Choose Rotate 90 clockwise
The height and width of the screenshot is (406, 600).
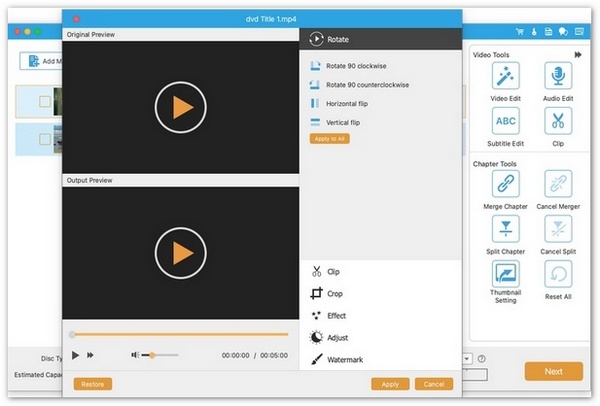coord(347,66)
